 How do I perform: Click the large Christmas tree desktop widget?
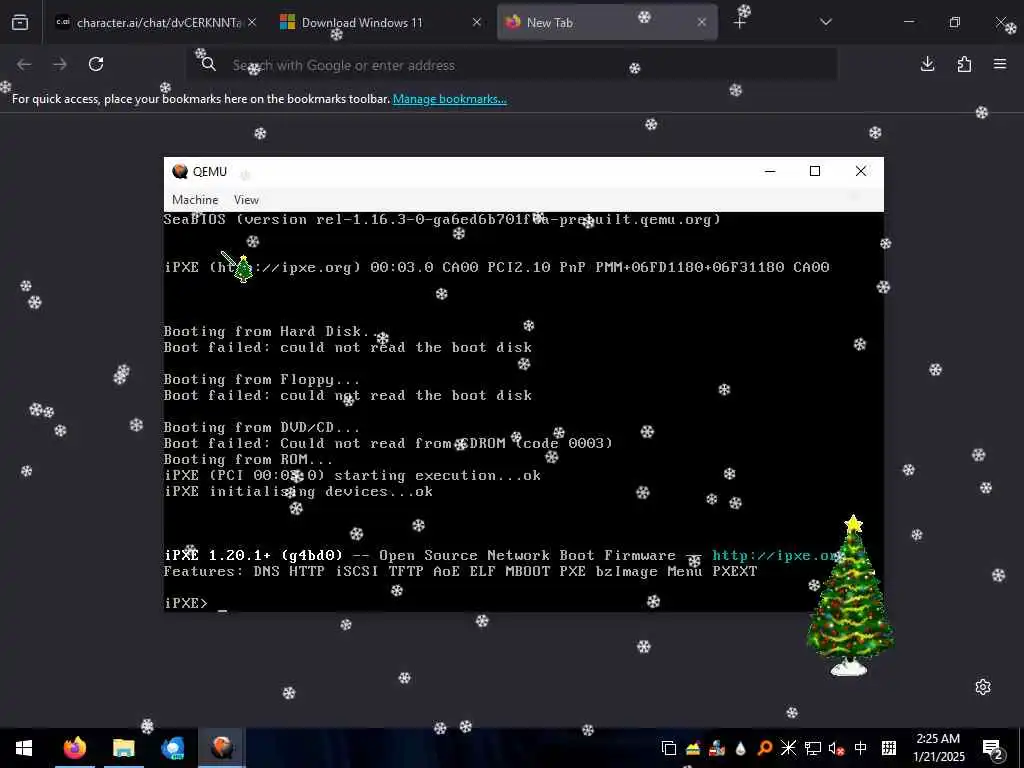850,596
